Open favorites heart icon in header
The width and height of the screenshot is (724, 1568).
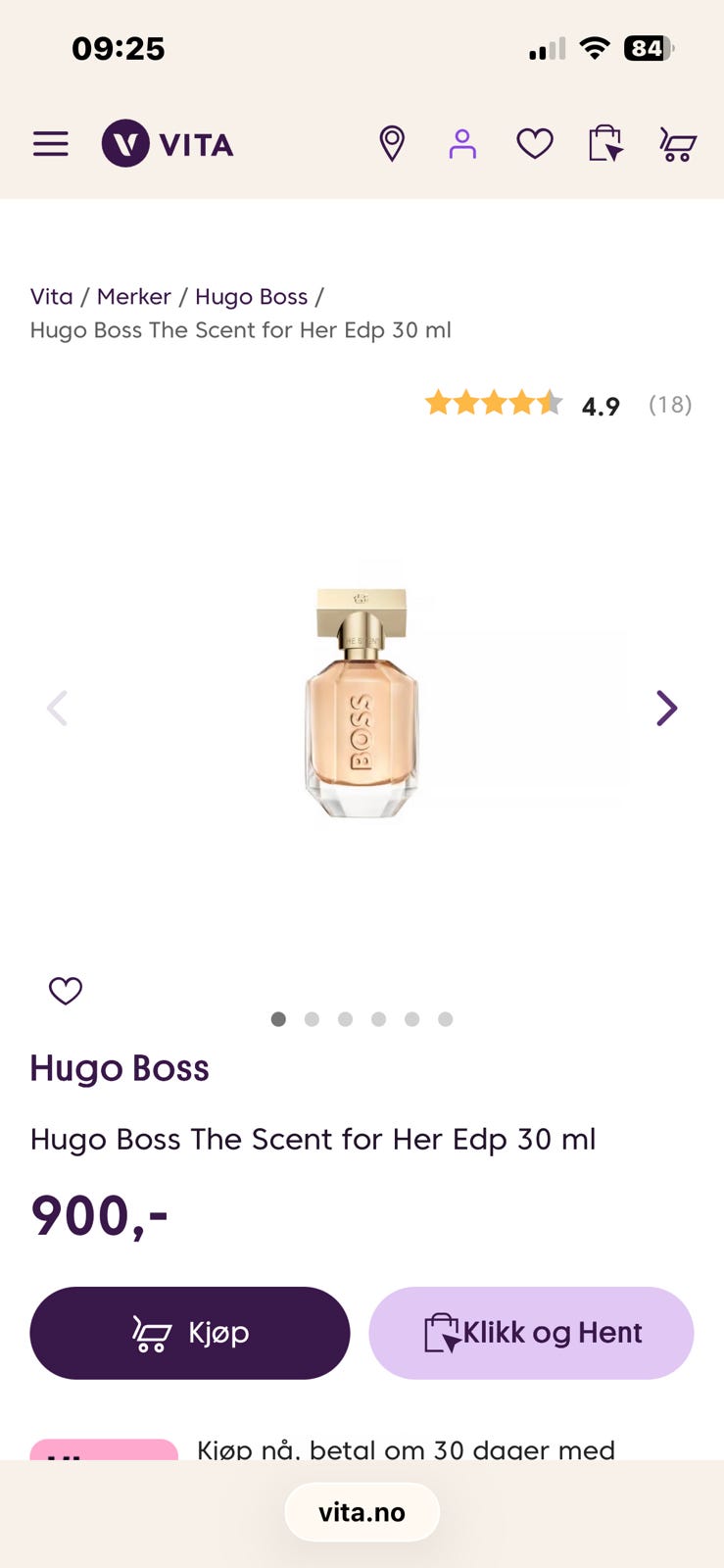535,144
